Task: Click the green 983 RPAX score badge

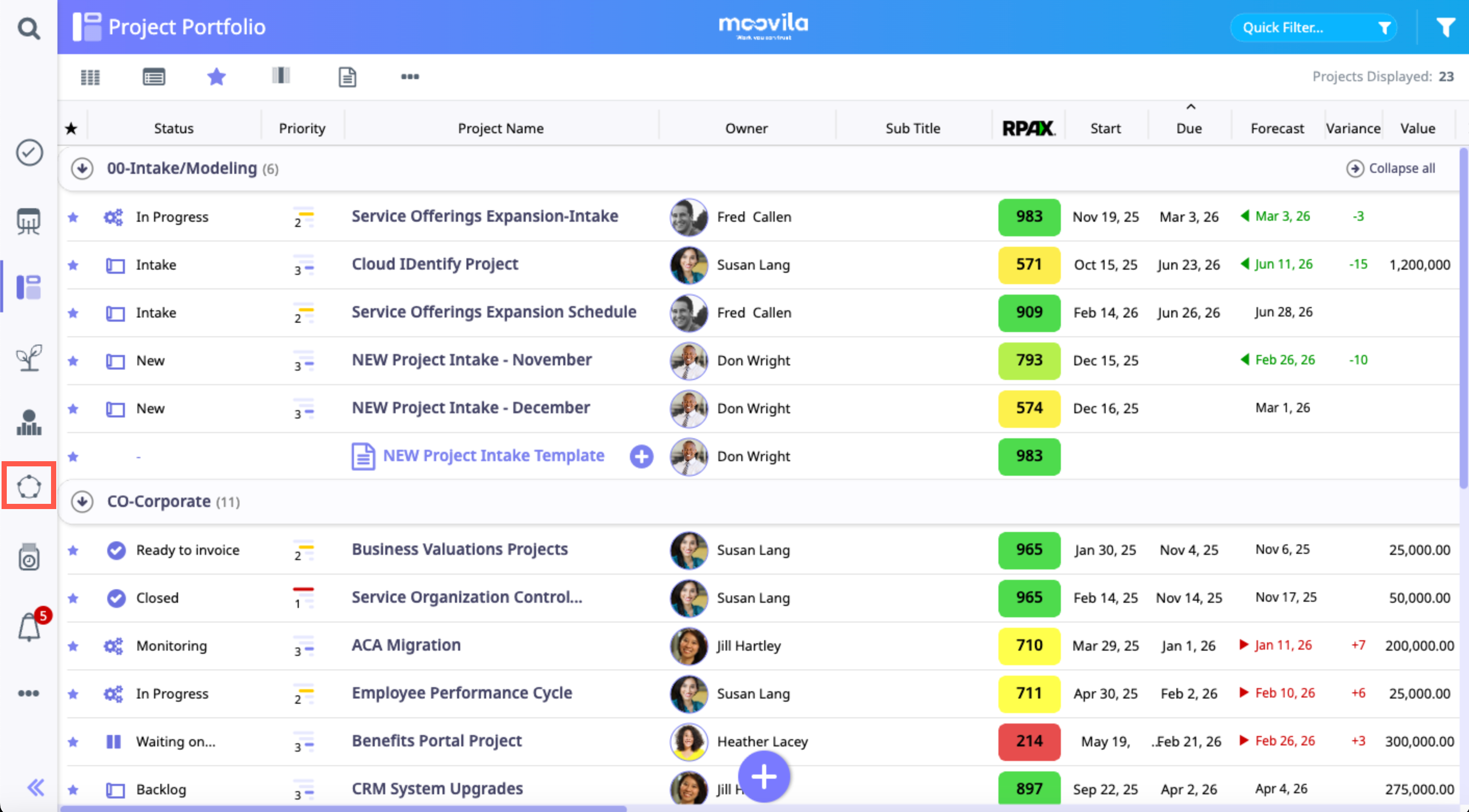Action: tap(1029, 217)
